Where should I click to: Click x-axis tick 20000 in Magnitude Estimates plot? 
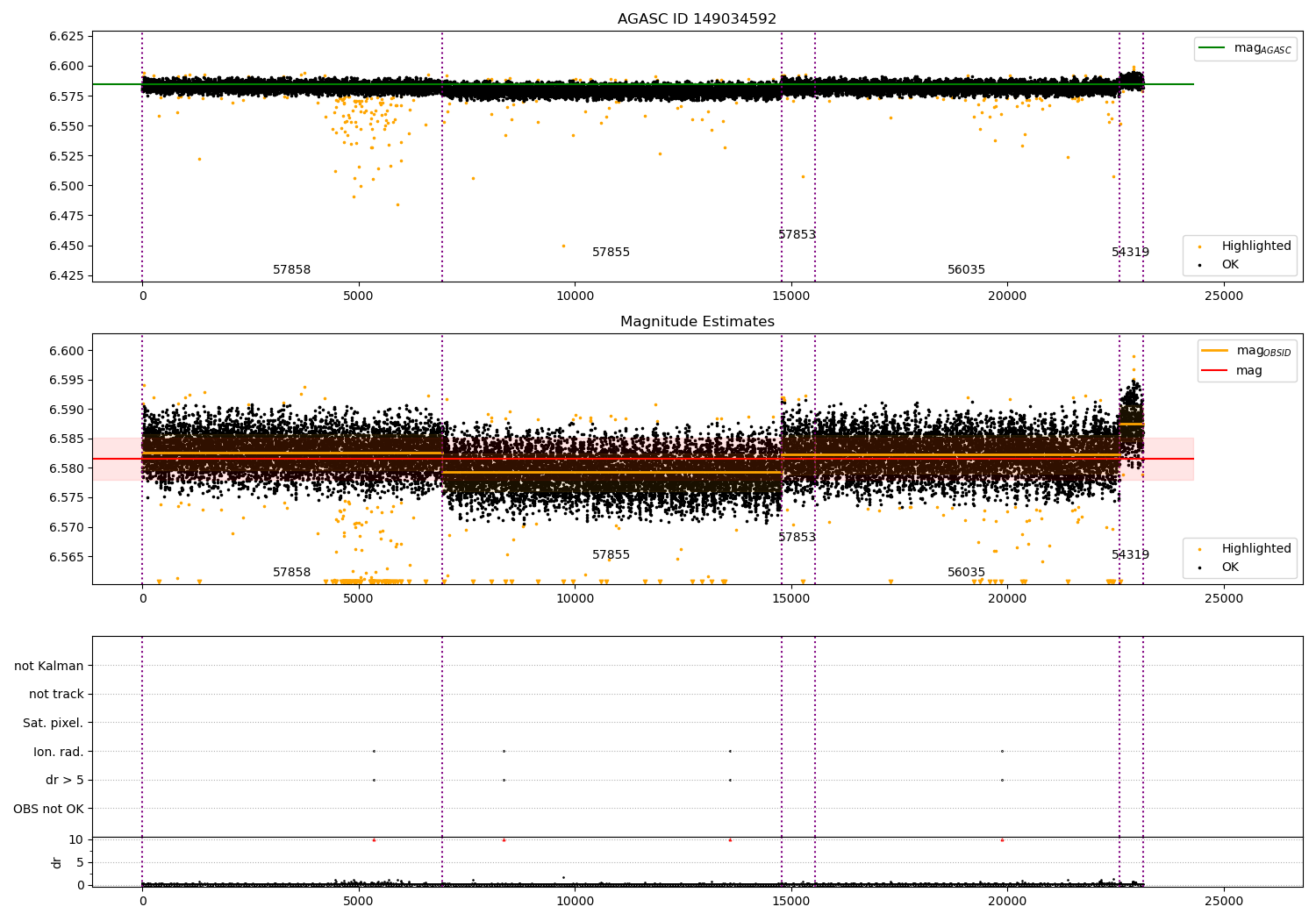pyautogui.click(x=1007, y=599)
